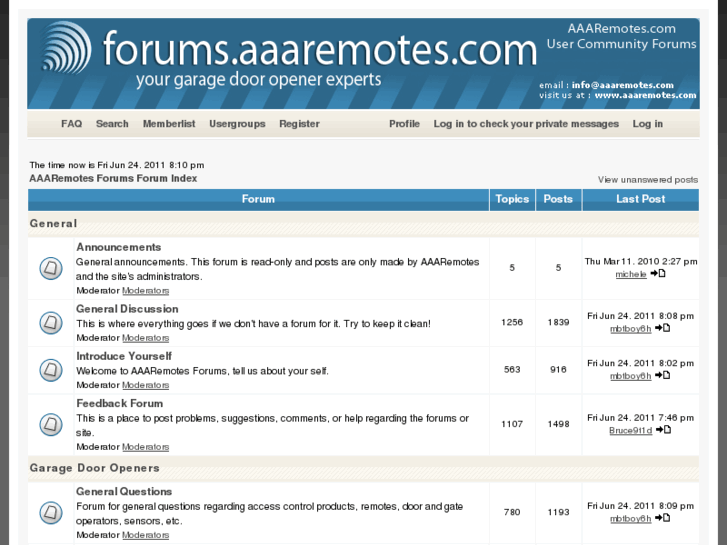Viewport: 727px width, 545px height.
Task: Open user michele's profile in Announcements row
Action: pos(631,275)
